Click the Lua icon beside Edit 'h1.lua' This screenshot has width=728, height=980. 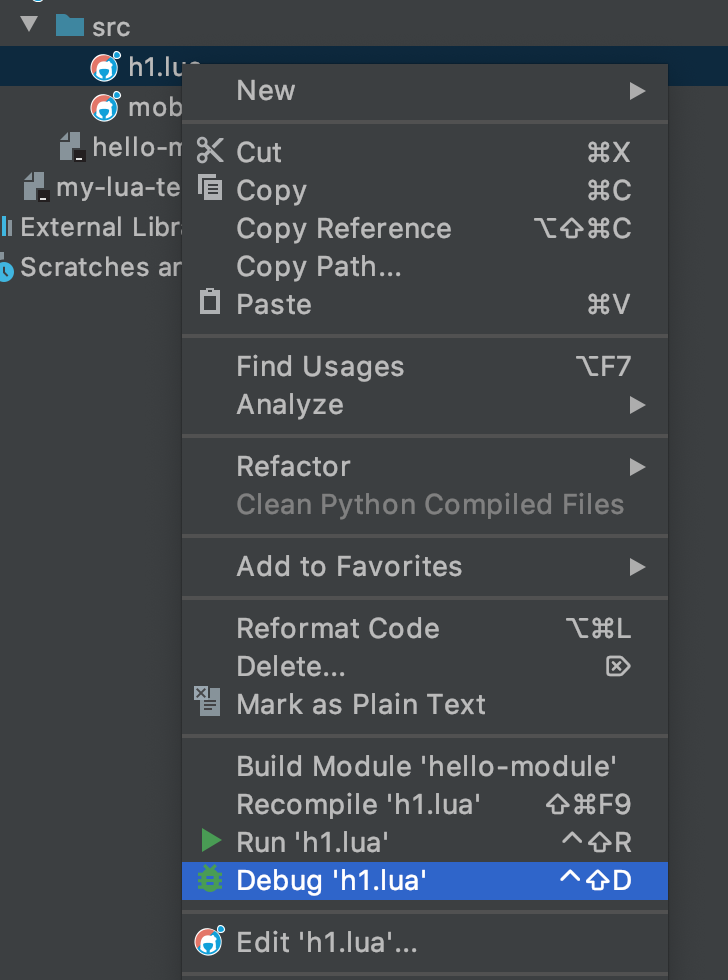click(208, 941)
